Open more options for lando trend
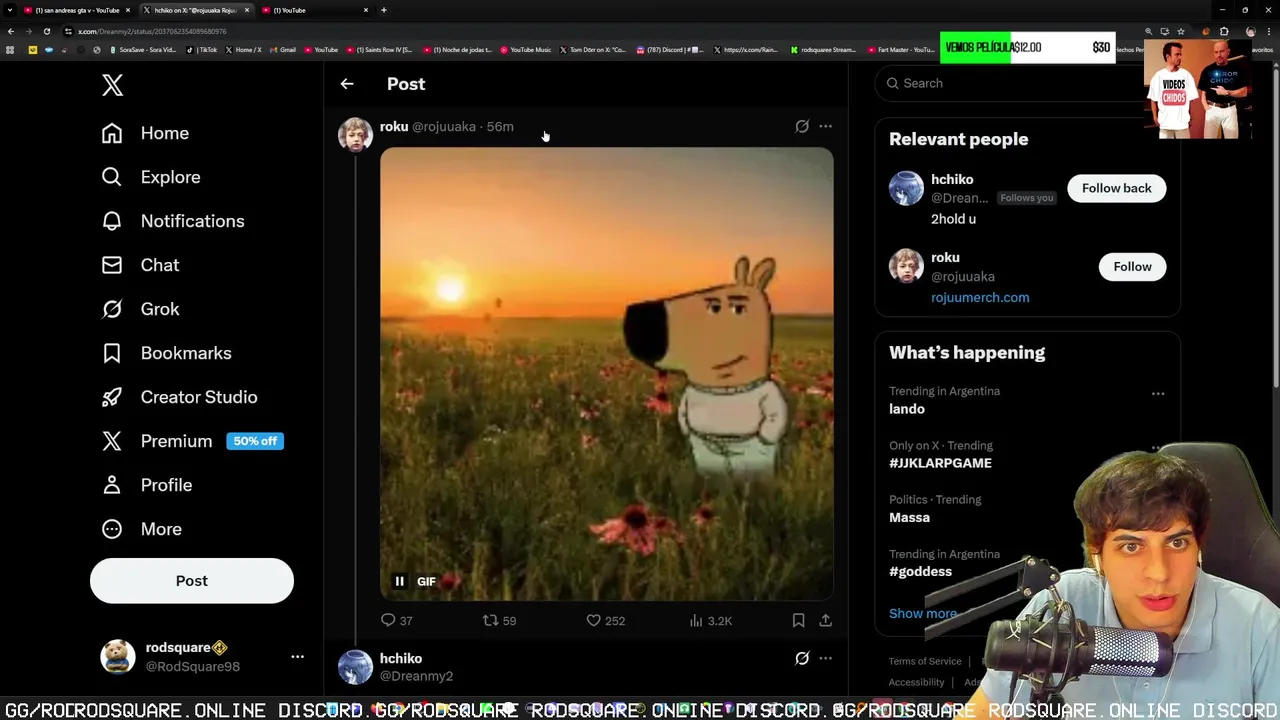 [1158, 393]
